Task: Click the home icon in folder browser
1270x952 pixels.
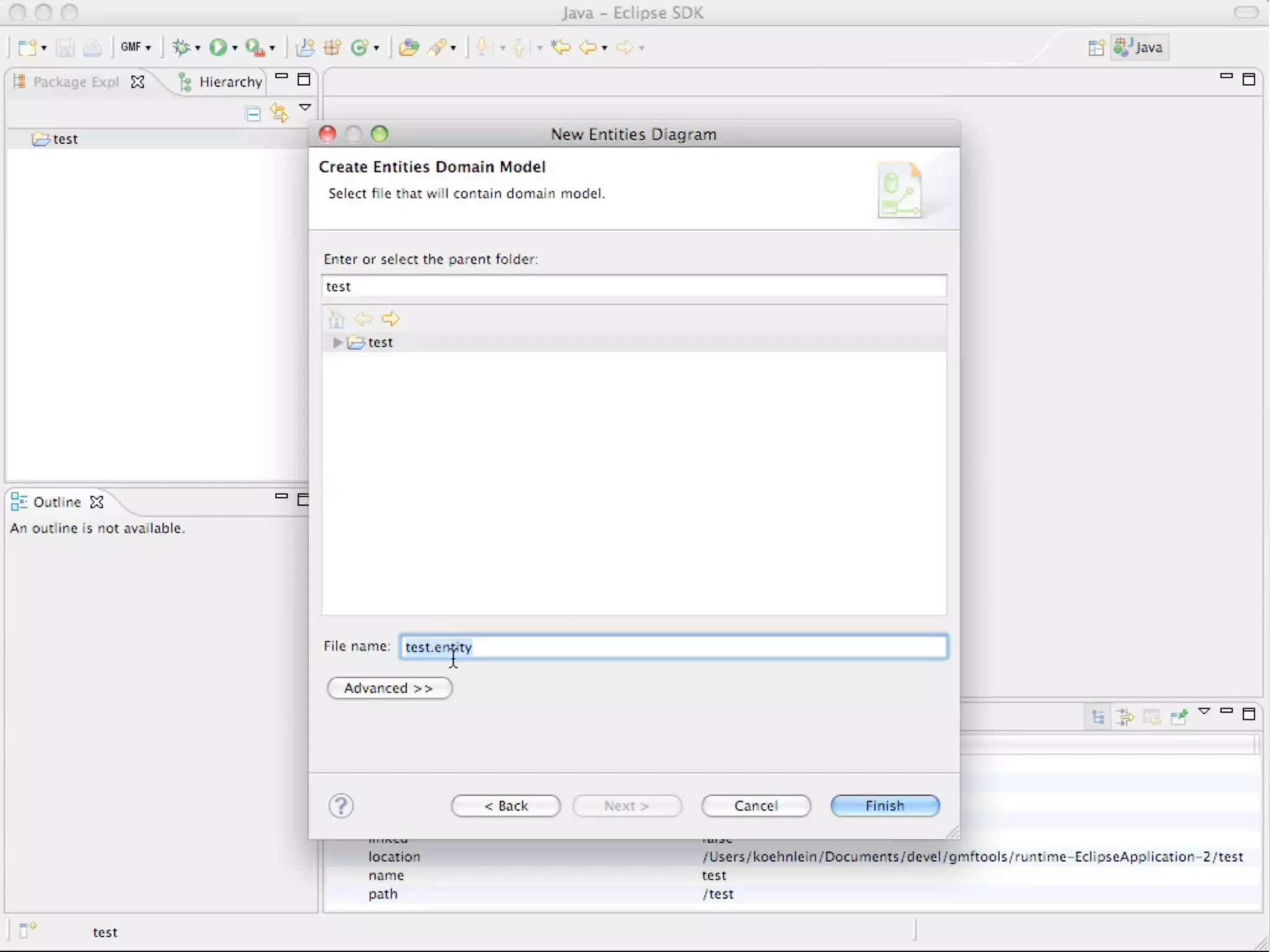Action: 337,319
